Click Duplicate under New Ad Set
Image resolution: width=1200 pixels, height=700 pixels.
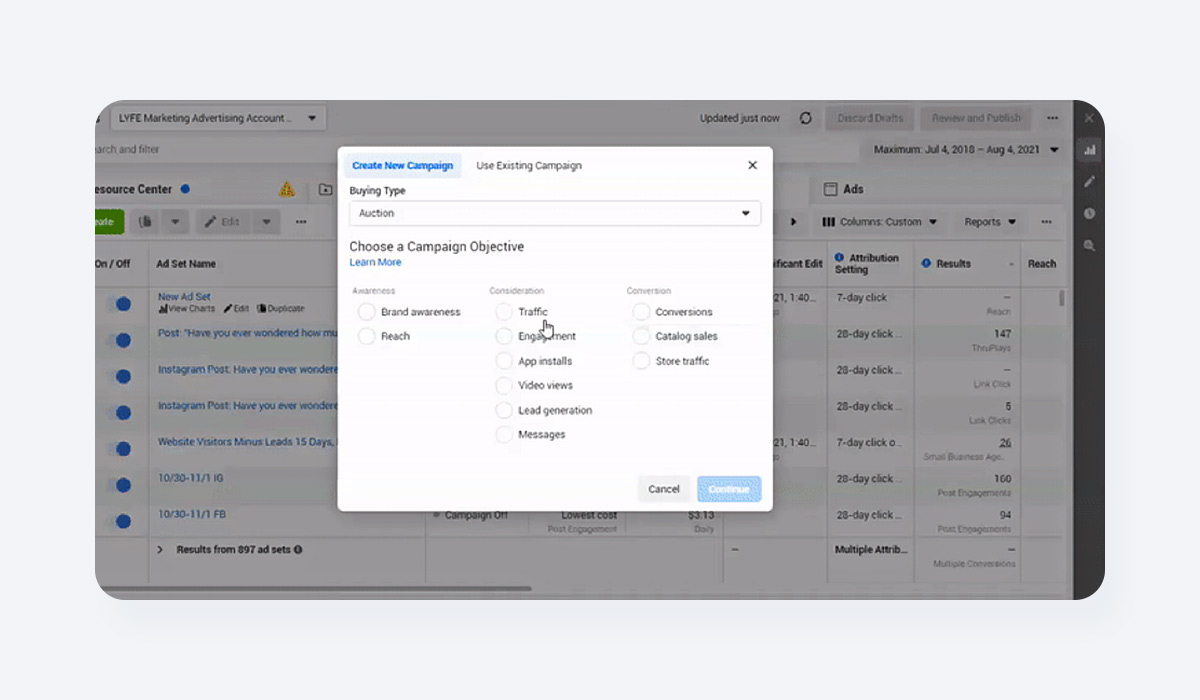coord(280,309)
